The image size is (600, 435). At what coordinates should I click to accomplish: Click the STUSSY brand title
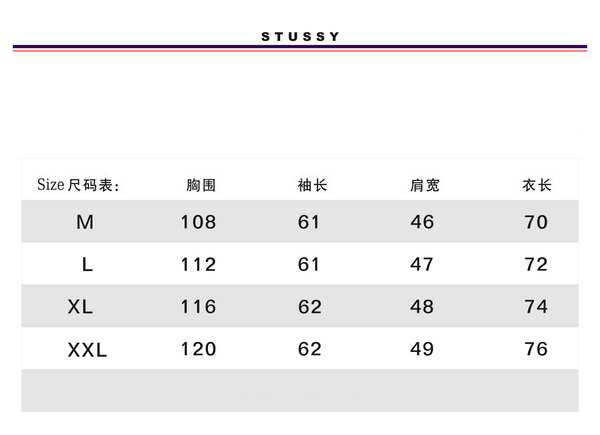(300, 37)
